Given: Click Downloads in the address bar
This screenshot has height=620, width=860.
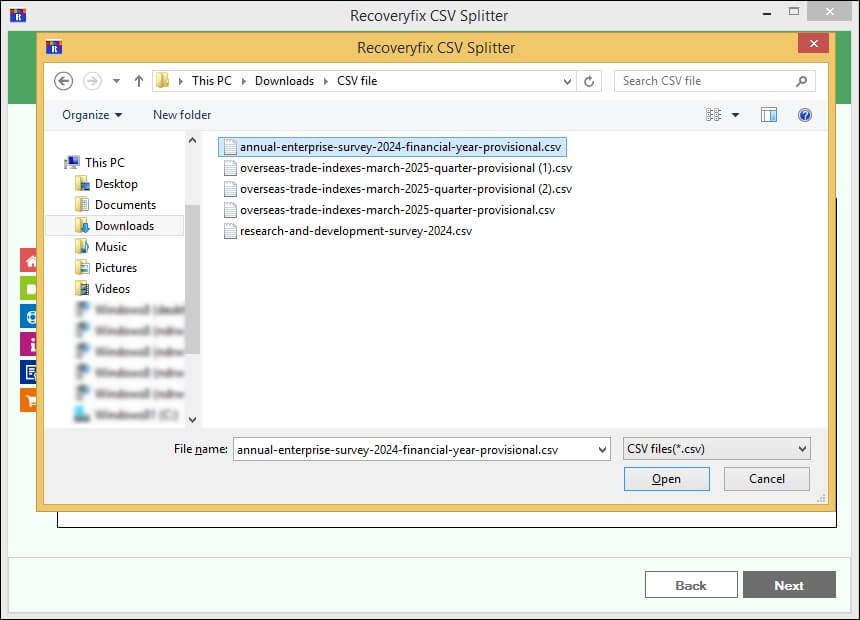Looking at the screenshot, I should coord(284,81).
